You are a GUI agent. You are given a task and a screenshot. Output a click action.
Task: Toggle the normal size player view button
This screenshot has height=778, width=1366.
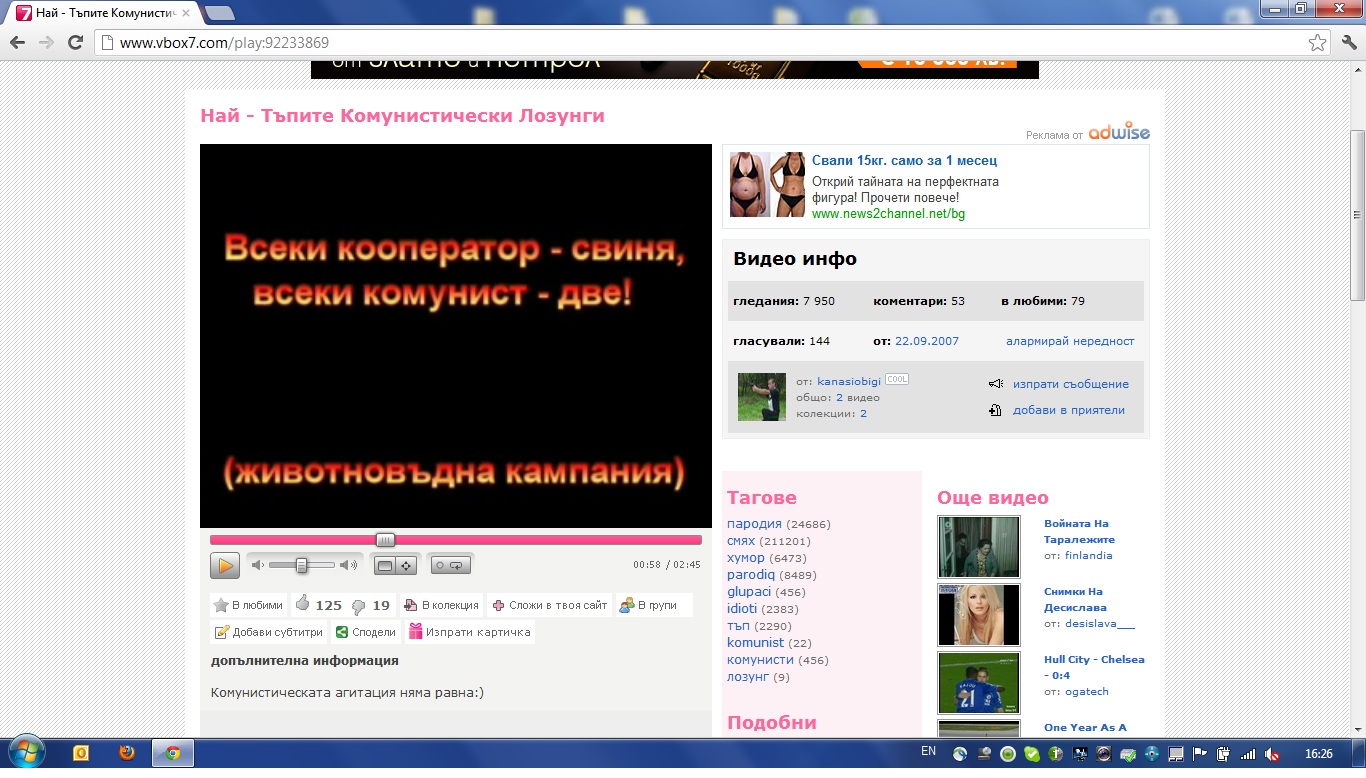click(x=385, y=565)
